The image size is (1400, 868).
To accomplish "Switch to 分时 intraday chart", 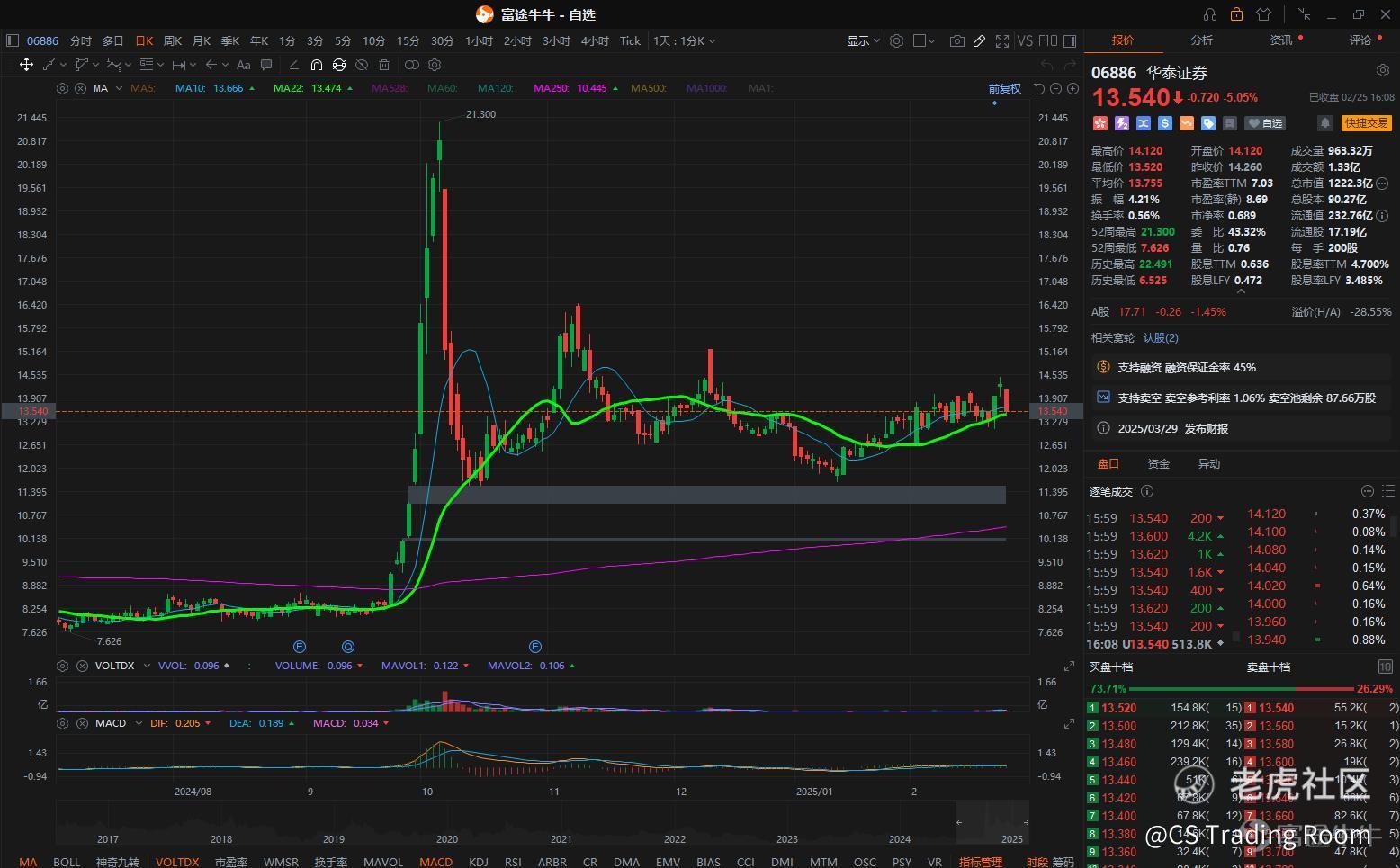I will (81, 40).
